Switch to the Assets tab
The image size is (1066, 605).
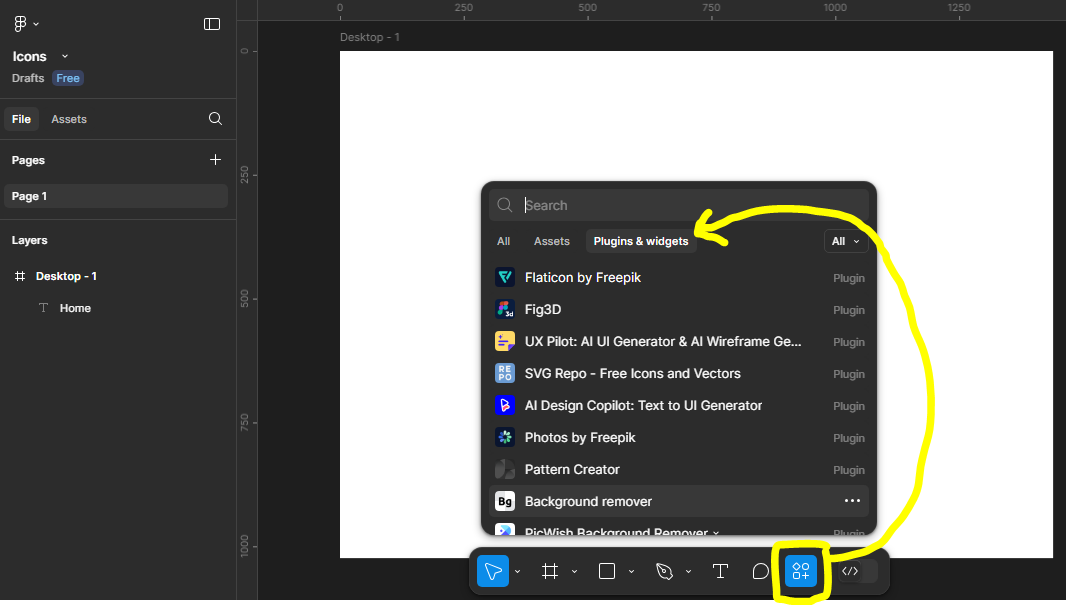pos(68,118)
